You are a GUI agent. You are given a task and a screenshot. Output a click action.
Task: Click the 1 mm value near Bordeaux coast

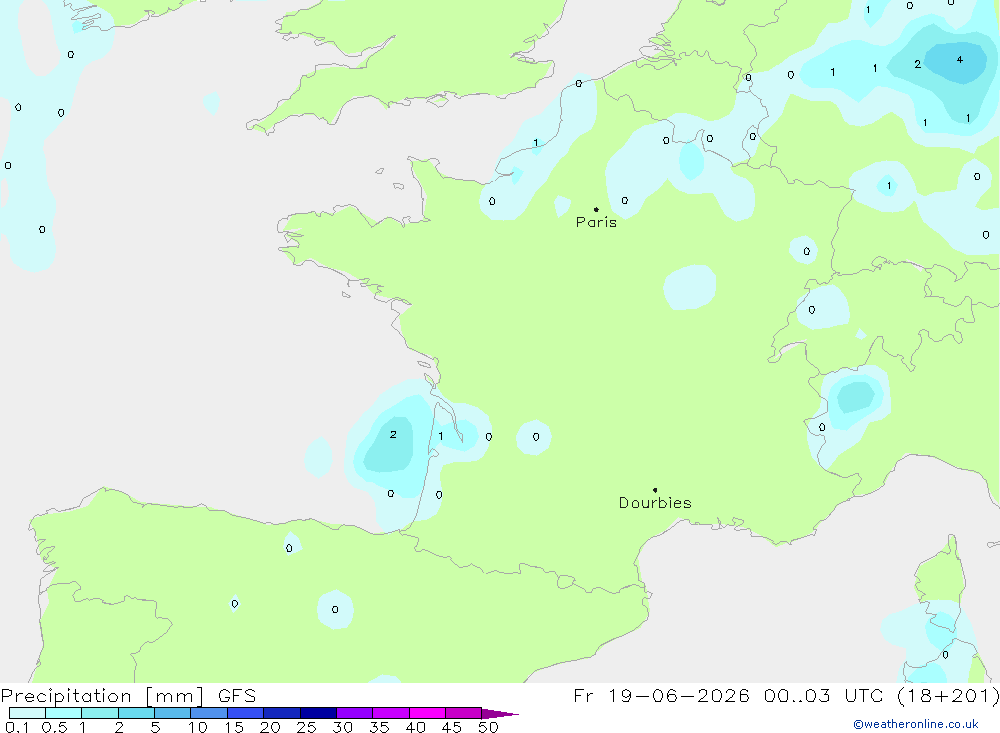(441, 436)
